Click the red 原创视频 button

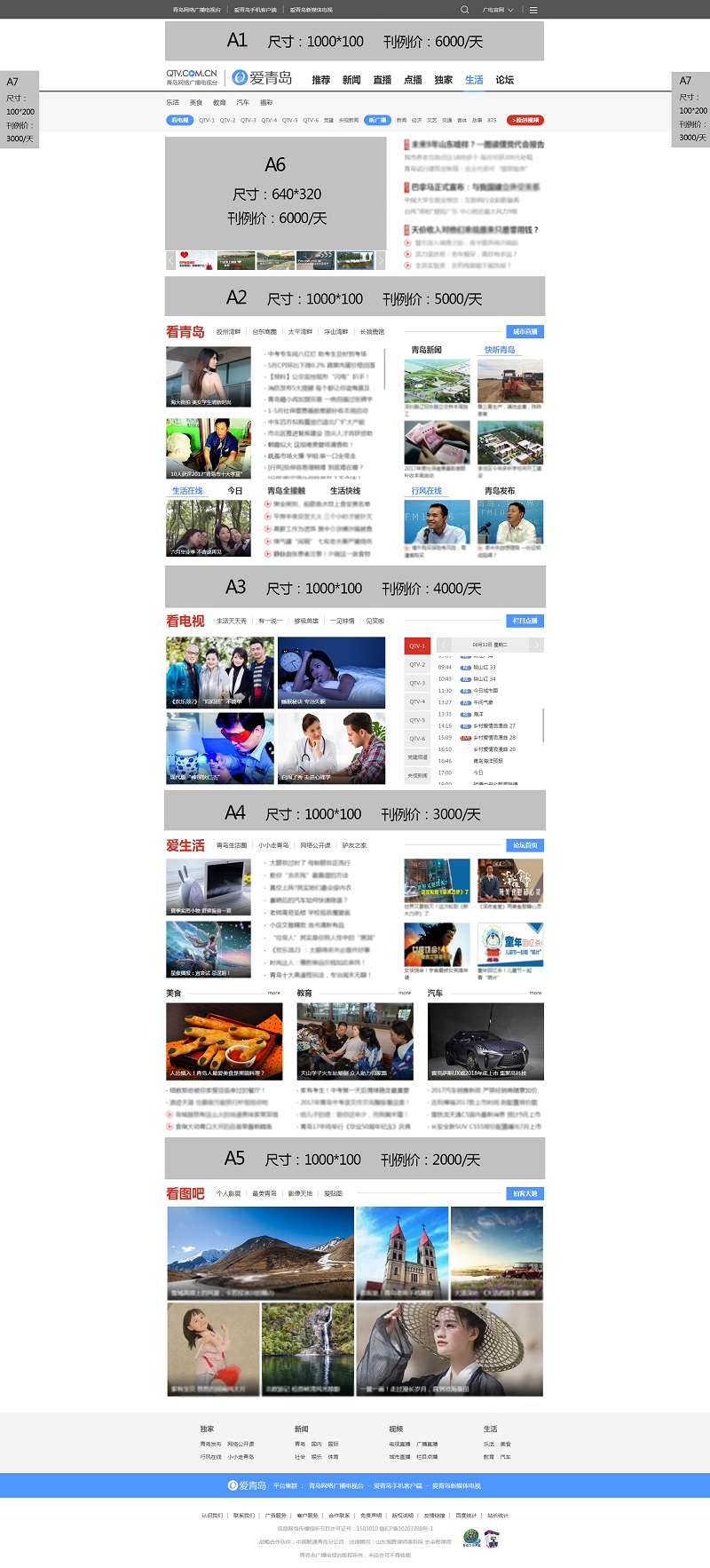[x=525, y=120]
